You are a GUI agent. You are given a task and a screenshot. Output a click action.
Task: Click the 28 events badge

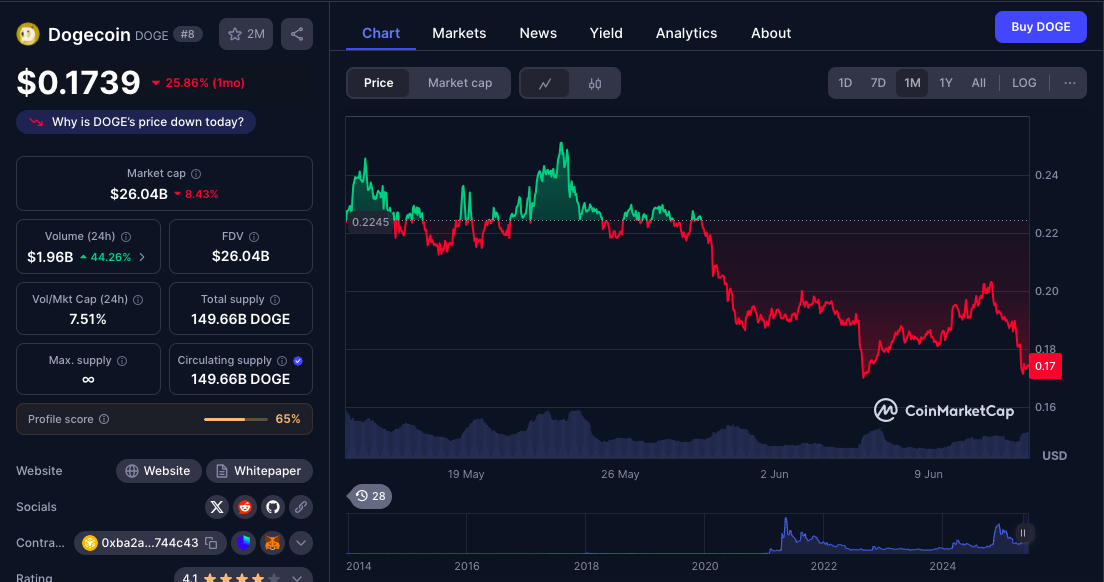[x=370, y=496]
